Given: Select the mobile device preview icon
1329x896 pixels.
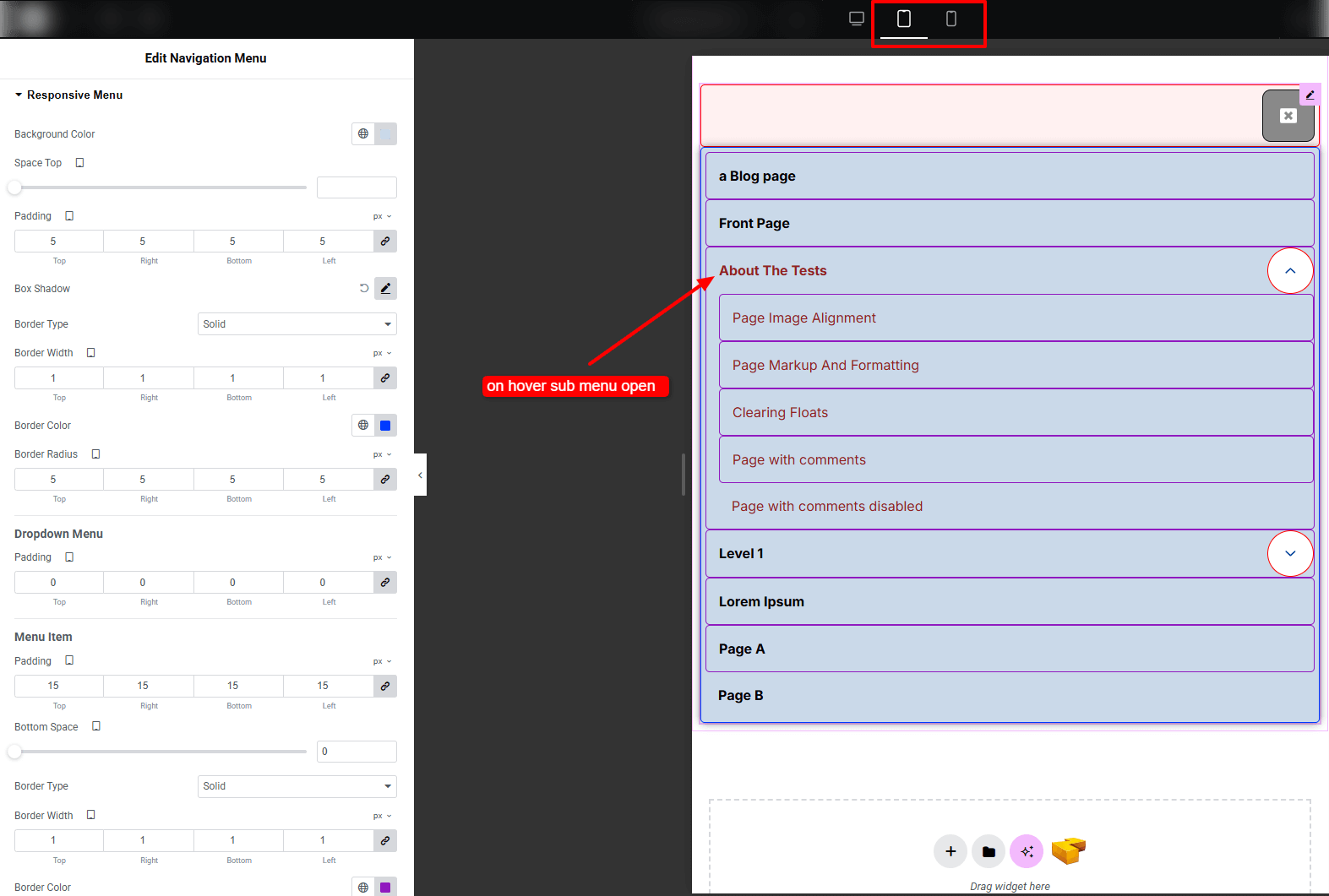Looking at the screenshot, I should click(950, 19).
